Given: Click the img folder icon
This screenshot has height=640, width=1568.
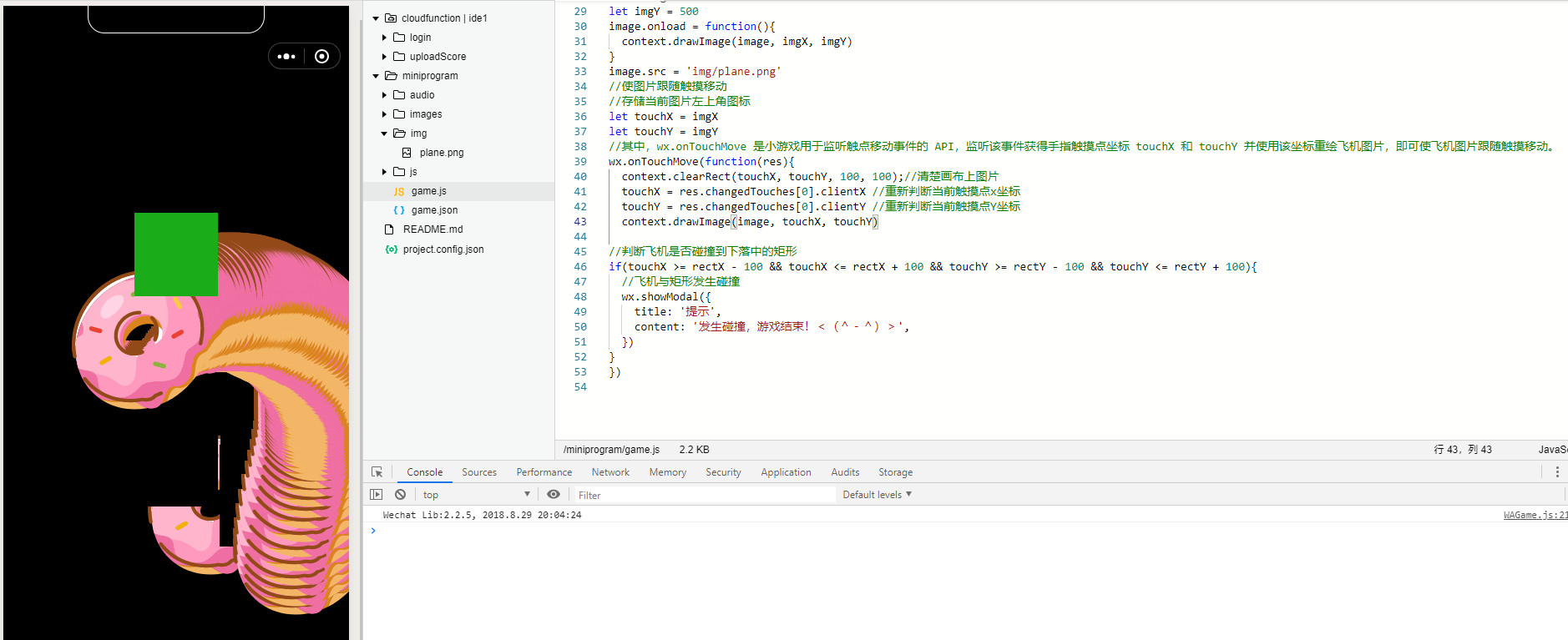Looking at the screenshot, I should 399,134.
